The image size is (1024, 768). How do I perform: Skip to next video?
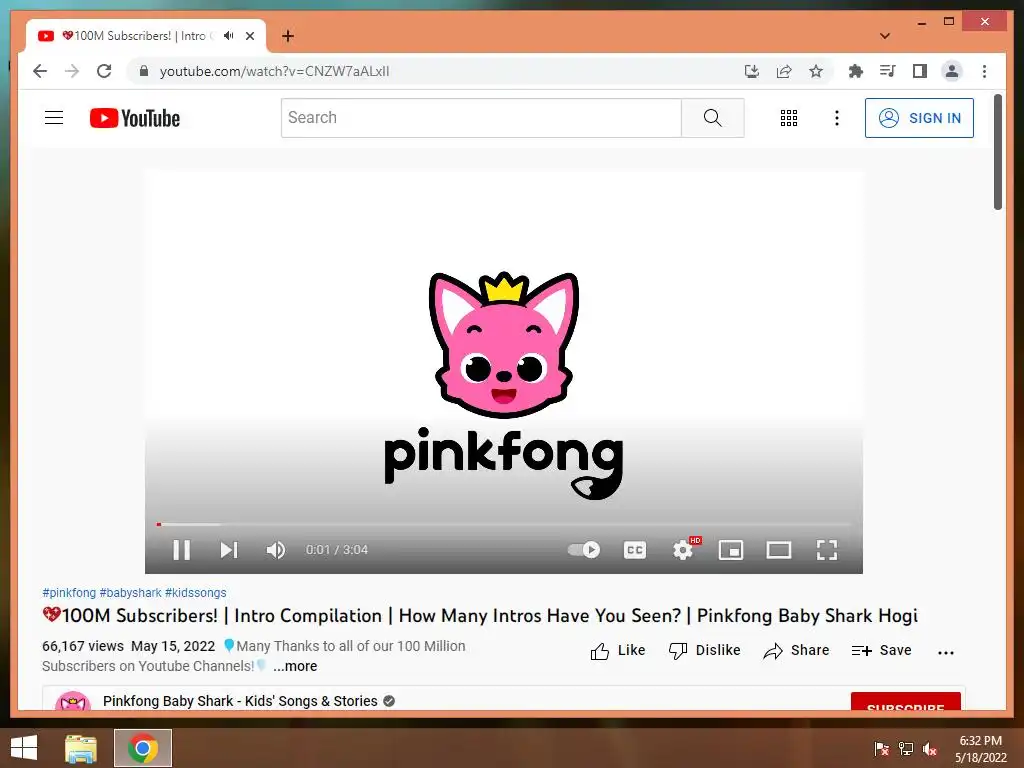229,550
